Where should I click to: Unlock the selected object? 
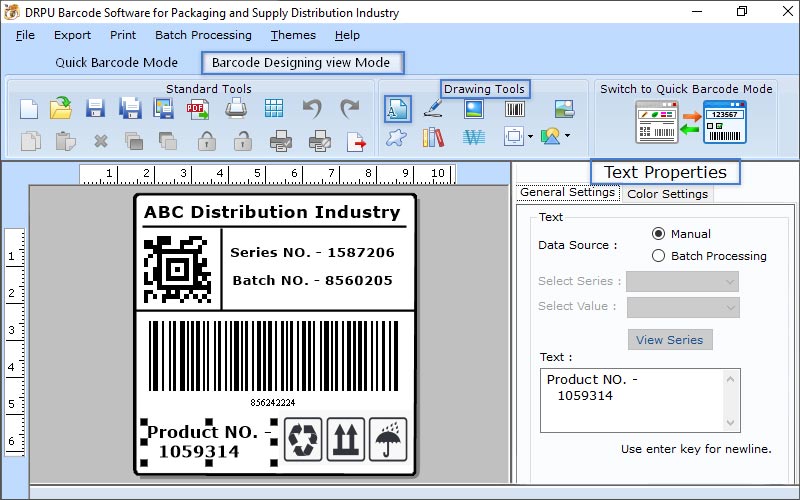[242, 141]
